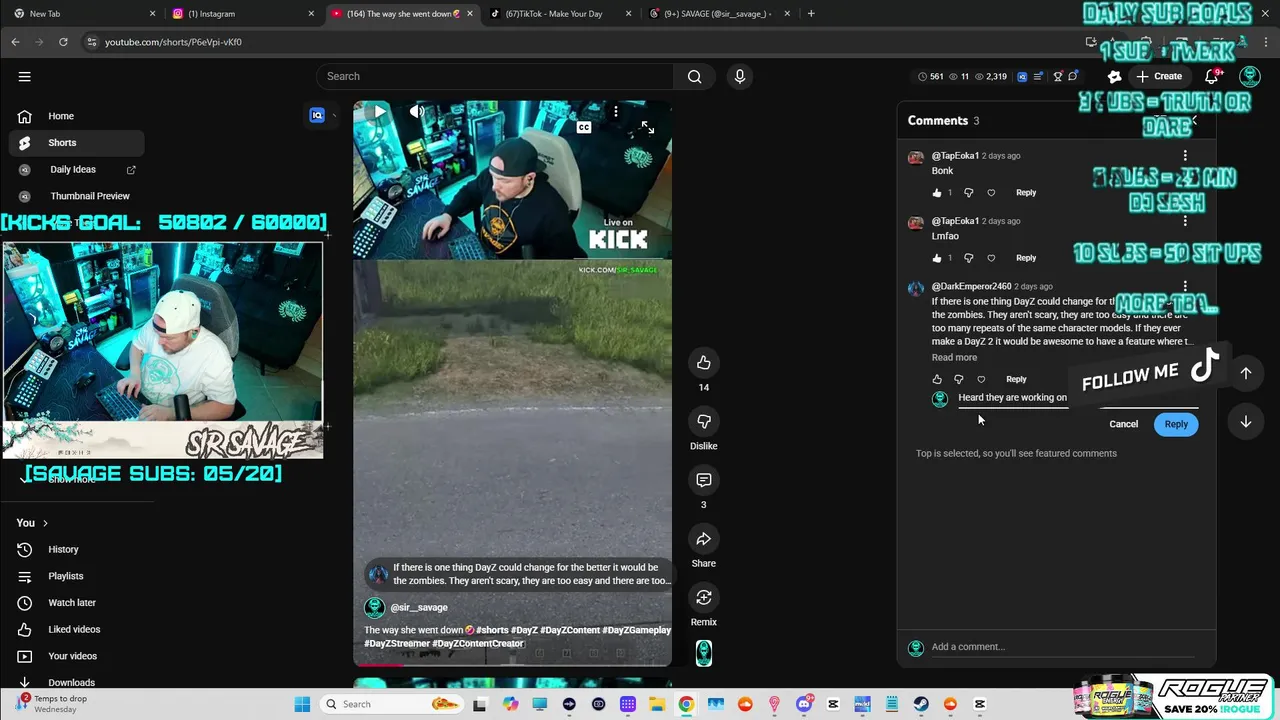
Task: Like the @DarkEmperor2460 comment
Action: (x=937, y=379)
